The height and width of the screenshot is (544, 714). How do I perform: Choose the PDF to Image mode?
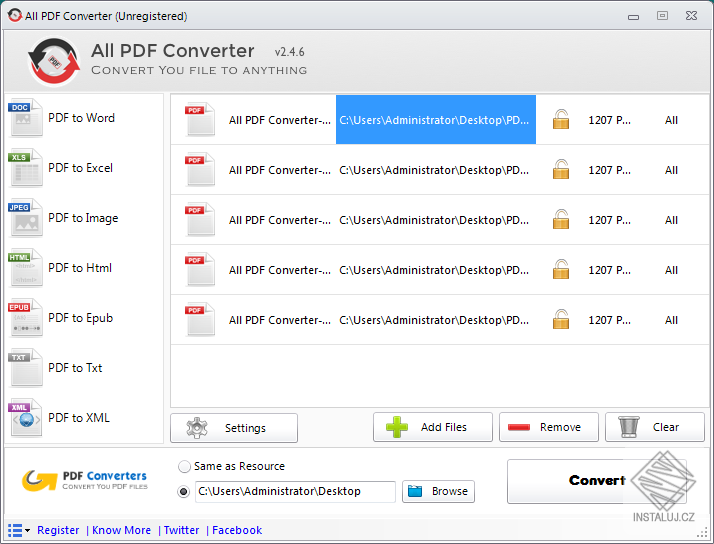pos(83,219)
